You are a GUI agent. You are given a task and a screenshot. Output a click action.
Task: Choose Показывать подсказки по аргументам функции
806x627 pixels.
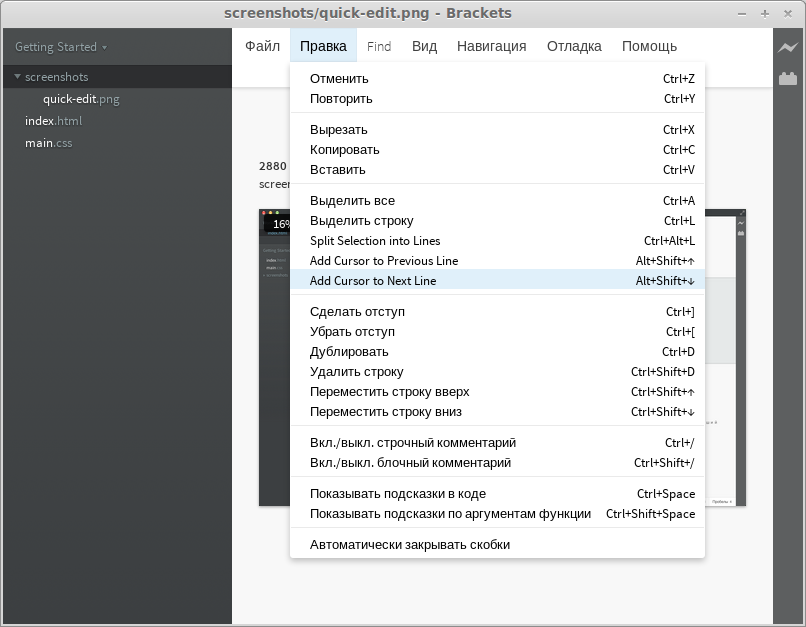pyautogui.click(x=497, y=513)
